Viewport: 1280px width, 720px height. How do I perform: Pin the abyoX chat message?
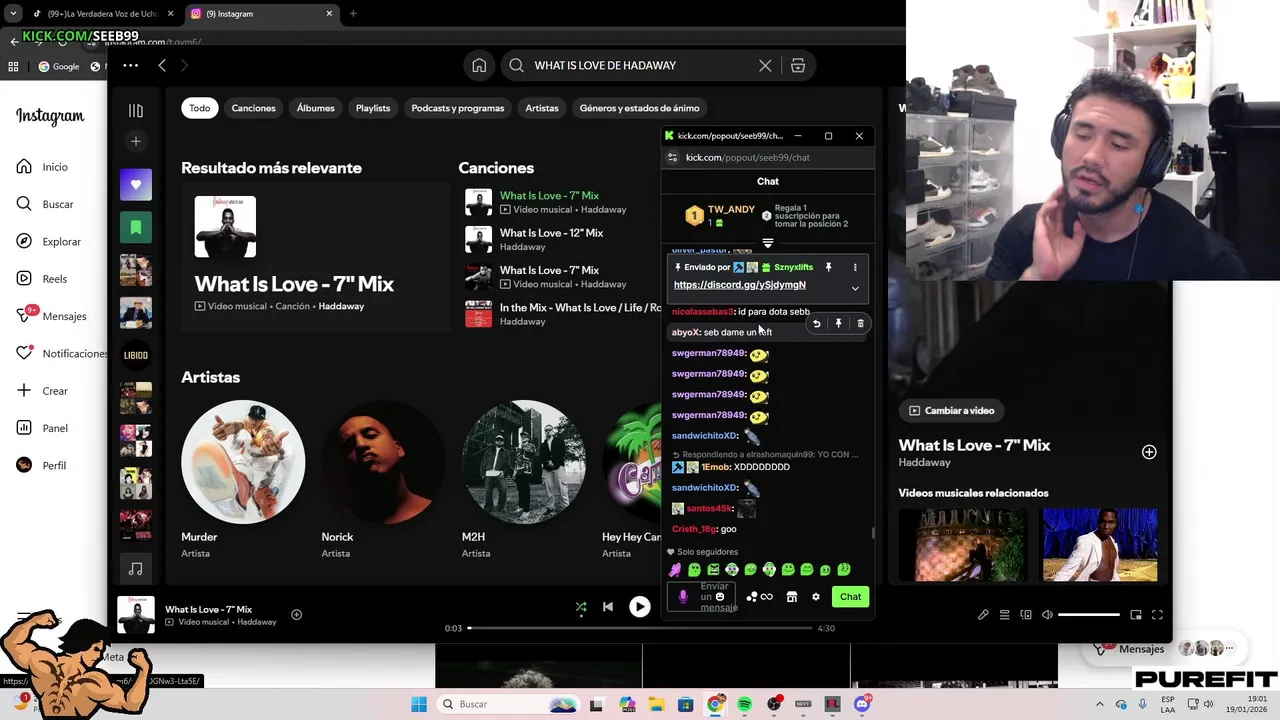click(x=838, y=324)
